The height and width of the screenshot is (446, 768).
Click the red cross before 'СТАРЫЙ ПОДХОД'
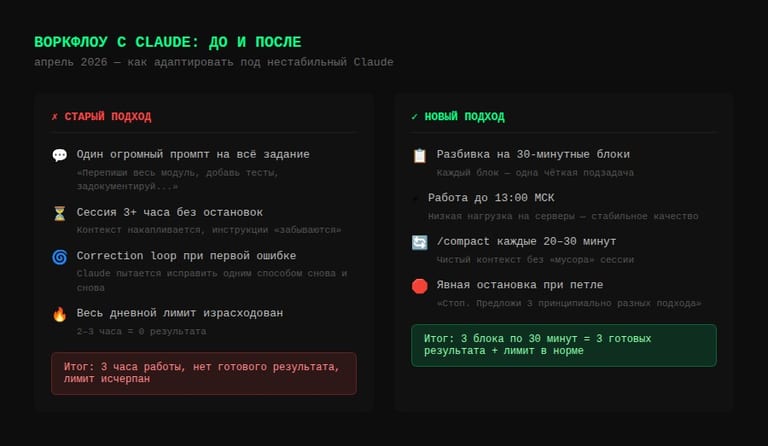pos(54,117)
